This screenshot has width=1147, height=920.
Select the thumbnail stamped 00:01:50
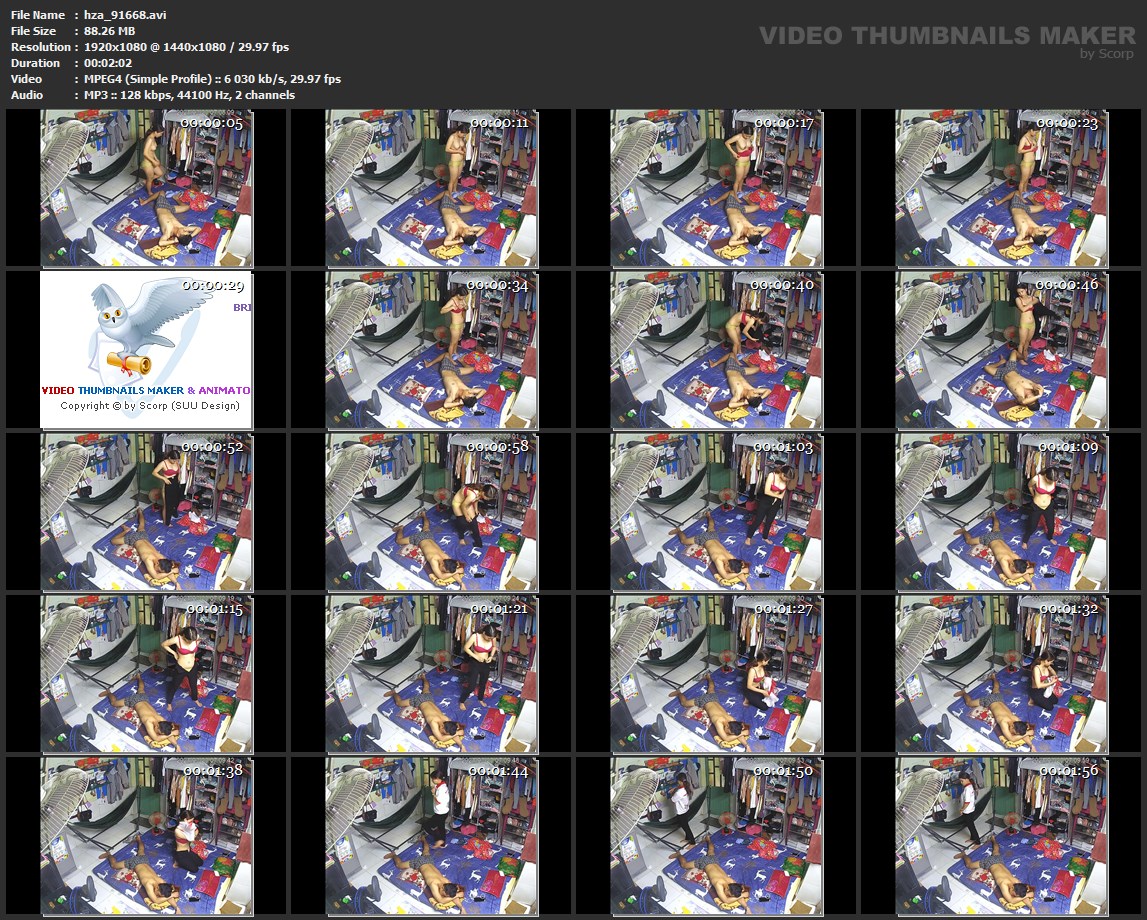(716, 837)
